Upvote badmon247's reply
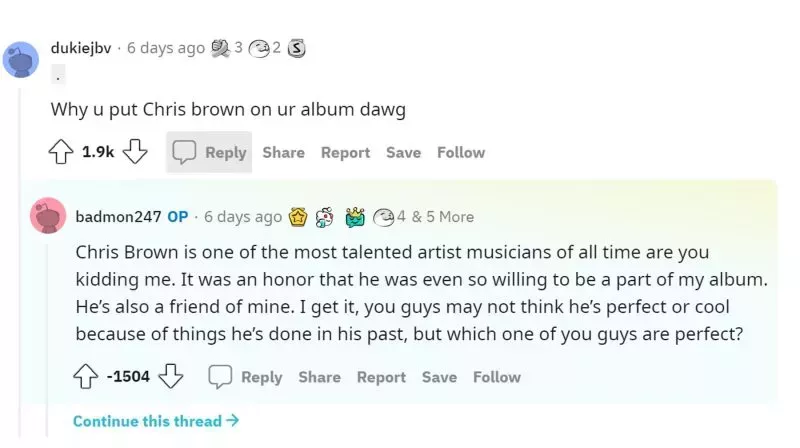Screen dimensions: 800x448 tap(86, 377)
